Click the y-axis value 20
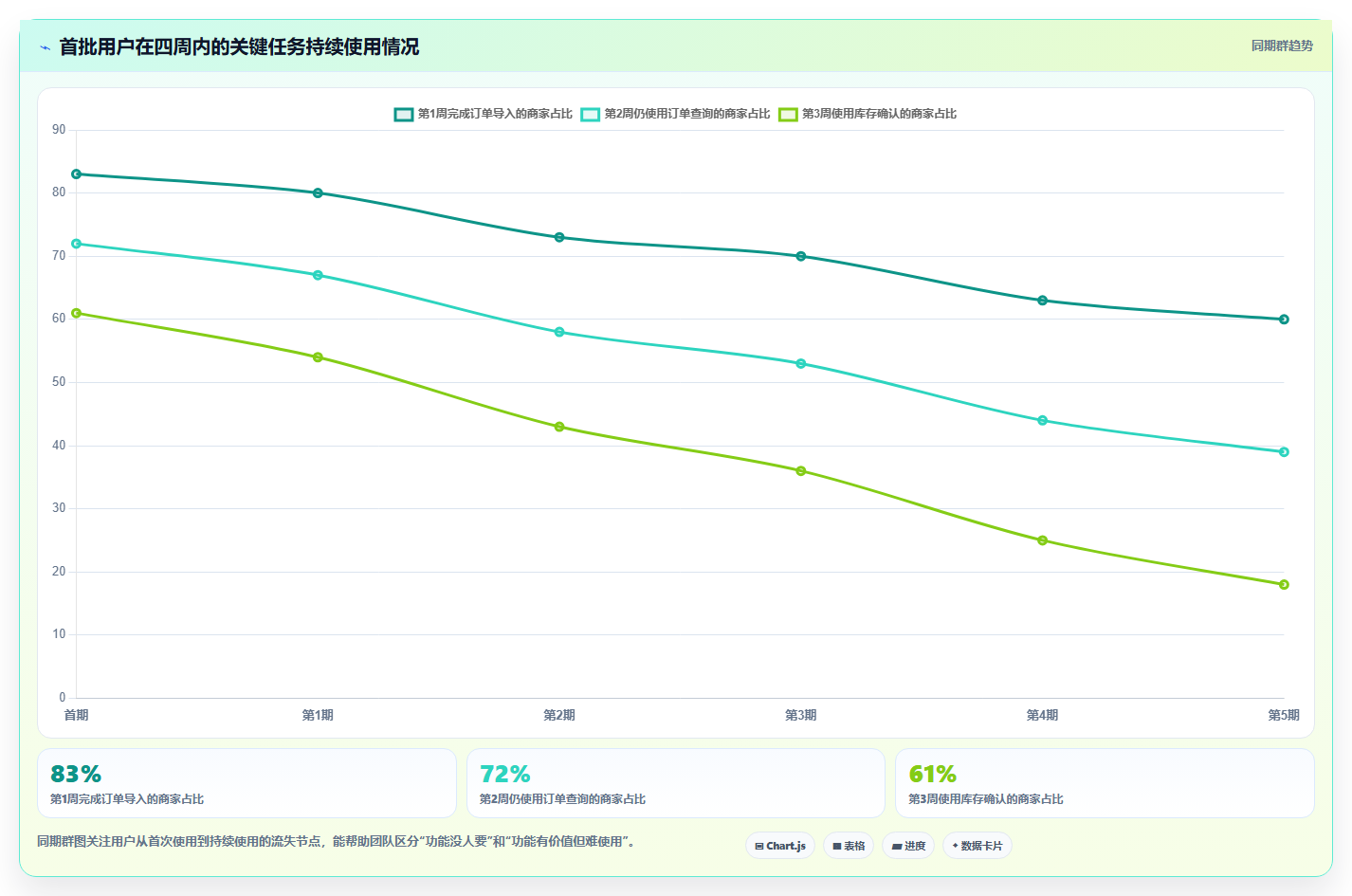Screen dimensions: 1352x896 point(59,572)
